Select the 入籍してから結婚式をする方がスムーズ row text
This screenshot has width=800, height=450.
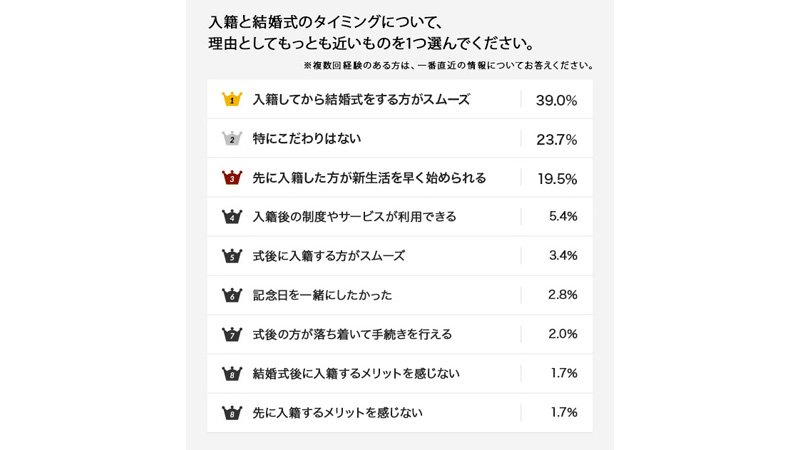click(x=361, y=99)
